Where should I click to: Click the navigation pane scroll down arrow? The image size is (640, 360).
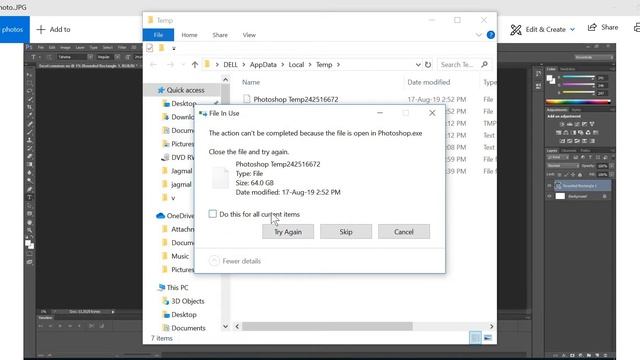(x=225, y=326)
